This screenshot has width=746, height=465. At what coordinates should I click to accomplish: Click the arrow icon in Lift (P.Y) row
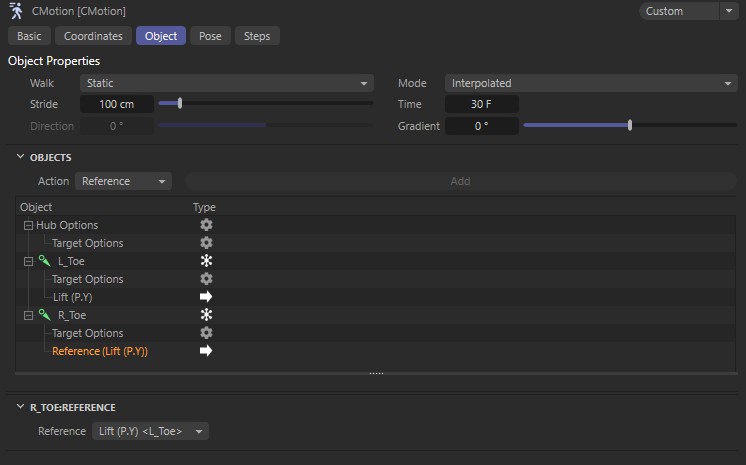tap(206, 297)
